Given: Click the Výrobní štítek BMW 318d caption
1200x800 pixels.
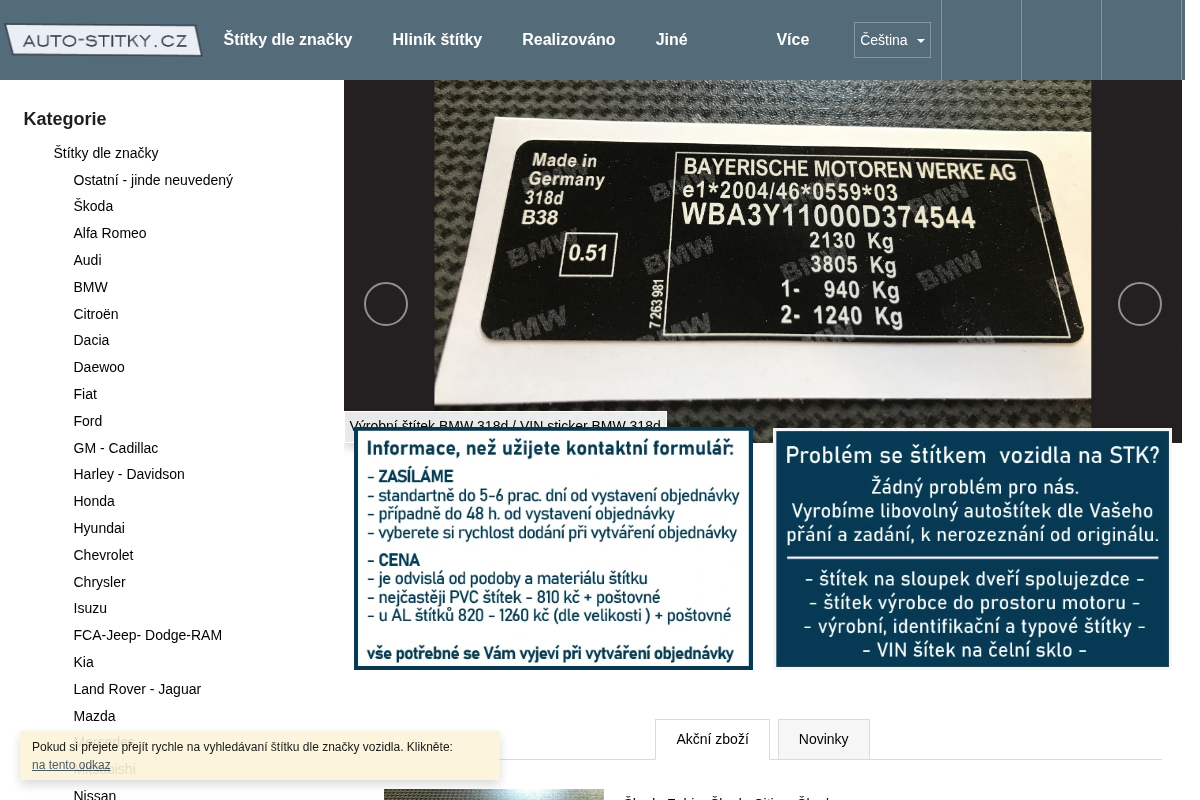Looking at the screenshot, I should pos(505,426).
